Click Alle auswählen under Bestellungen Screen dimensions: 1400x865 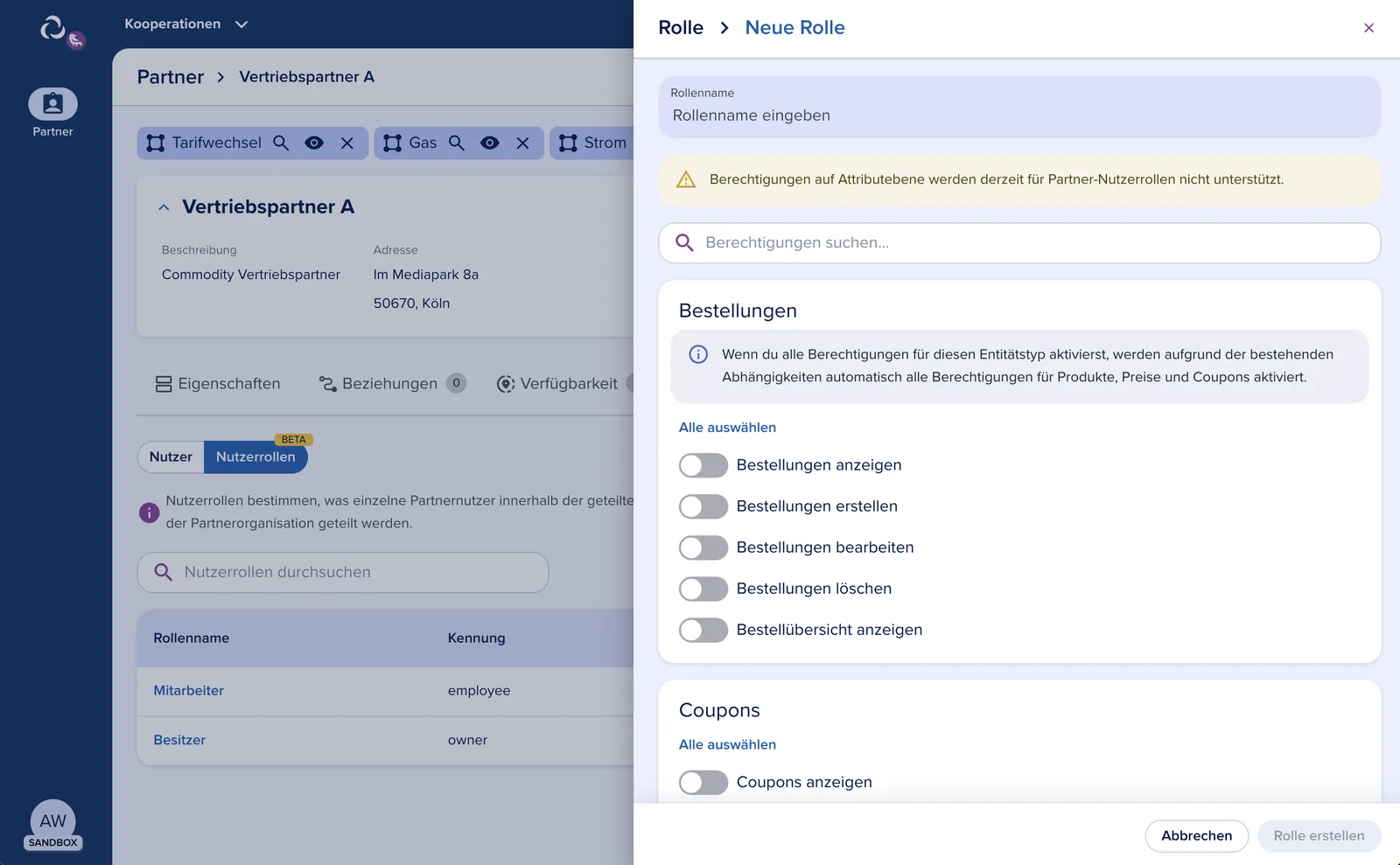pyautogui.click(x=727, y=428)
